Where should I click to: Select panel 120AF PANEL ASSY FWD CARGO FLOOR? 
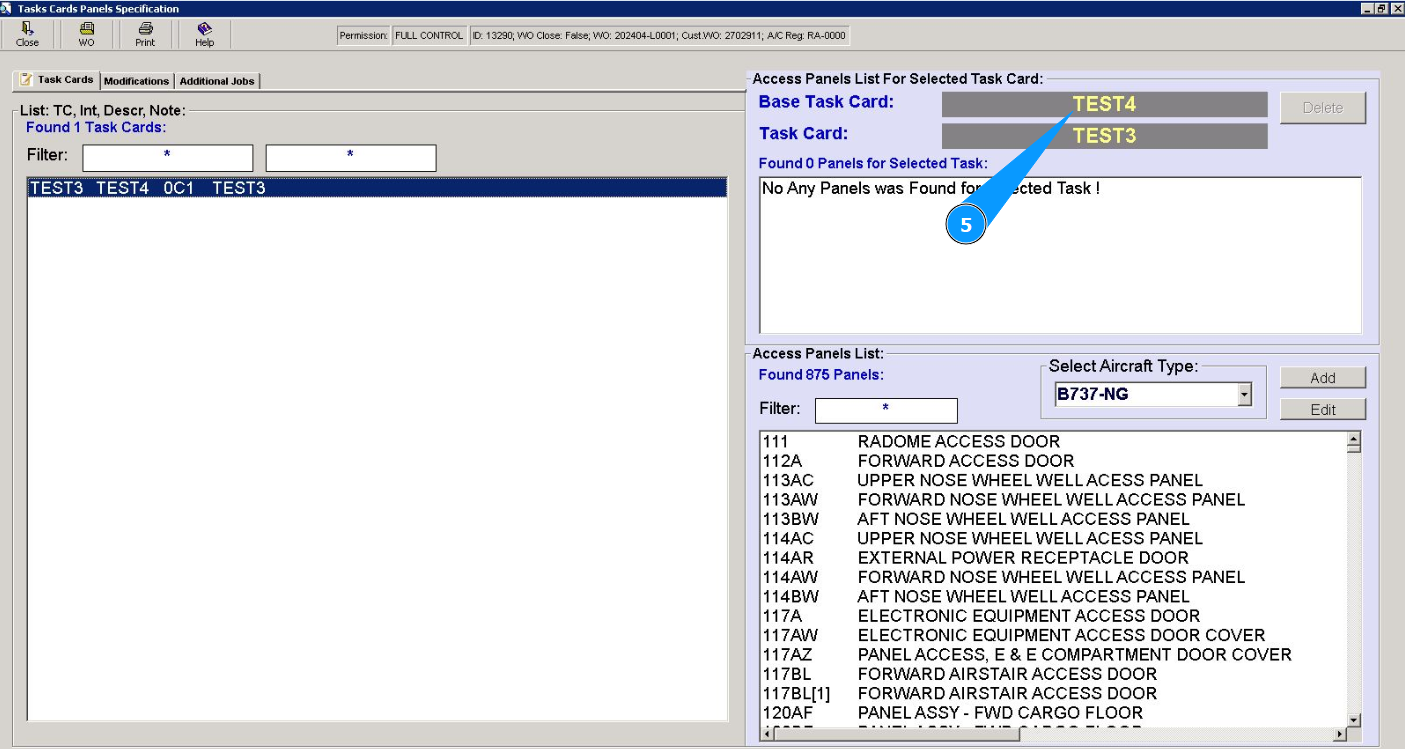[1054, 713]
